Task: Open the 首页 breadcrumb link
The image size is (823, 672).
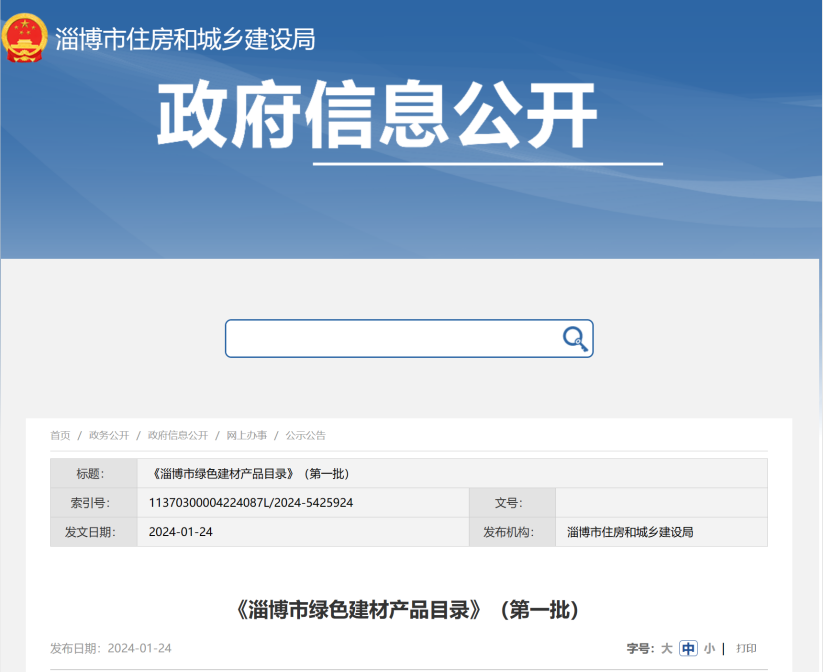Action: click(60, 435)
